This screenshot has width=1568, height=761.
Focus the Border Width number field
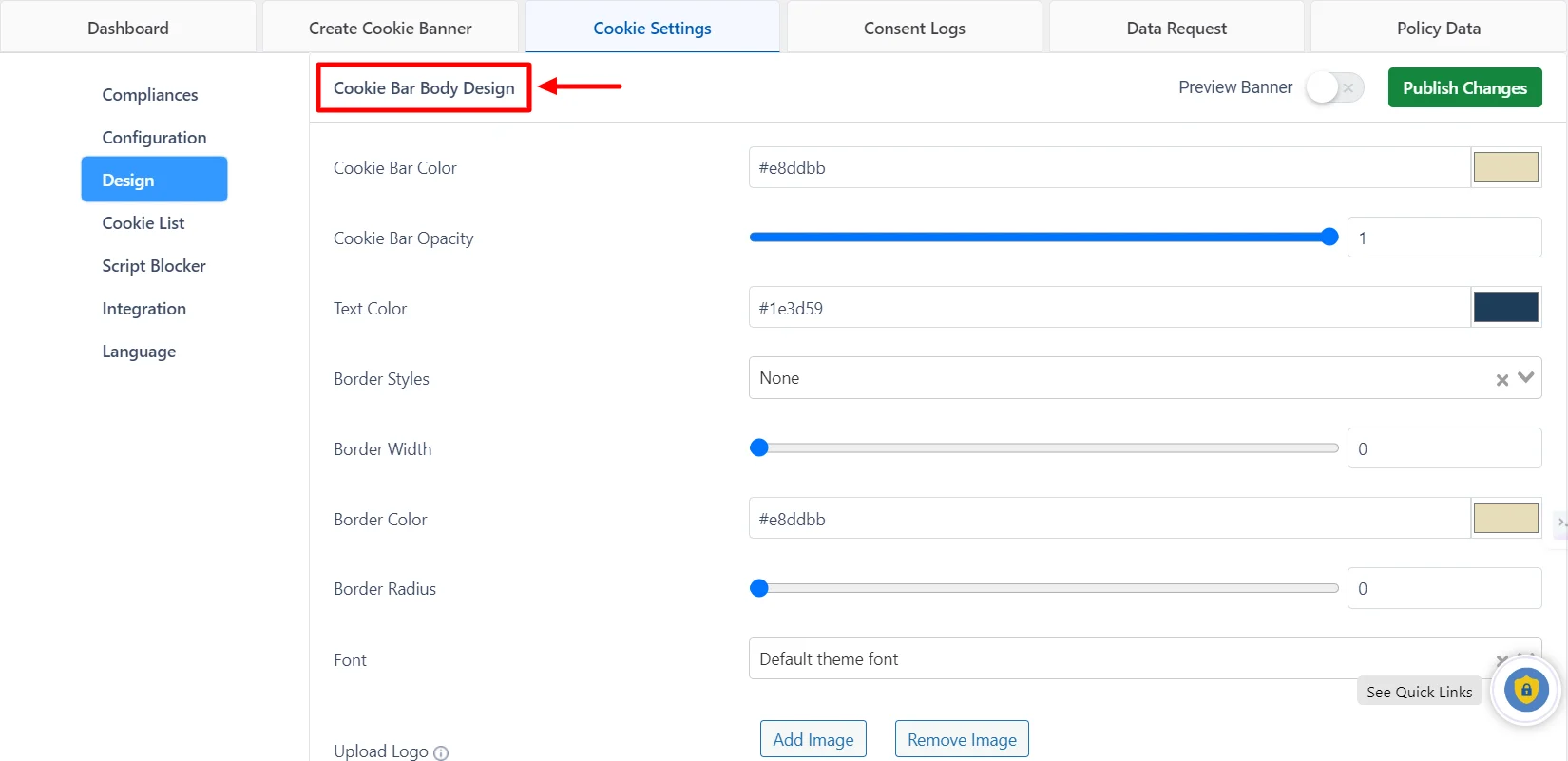(1444, 448)
